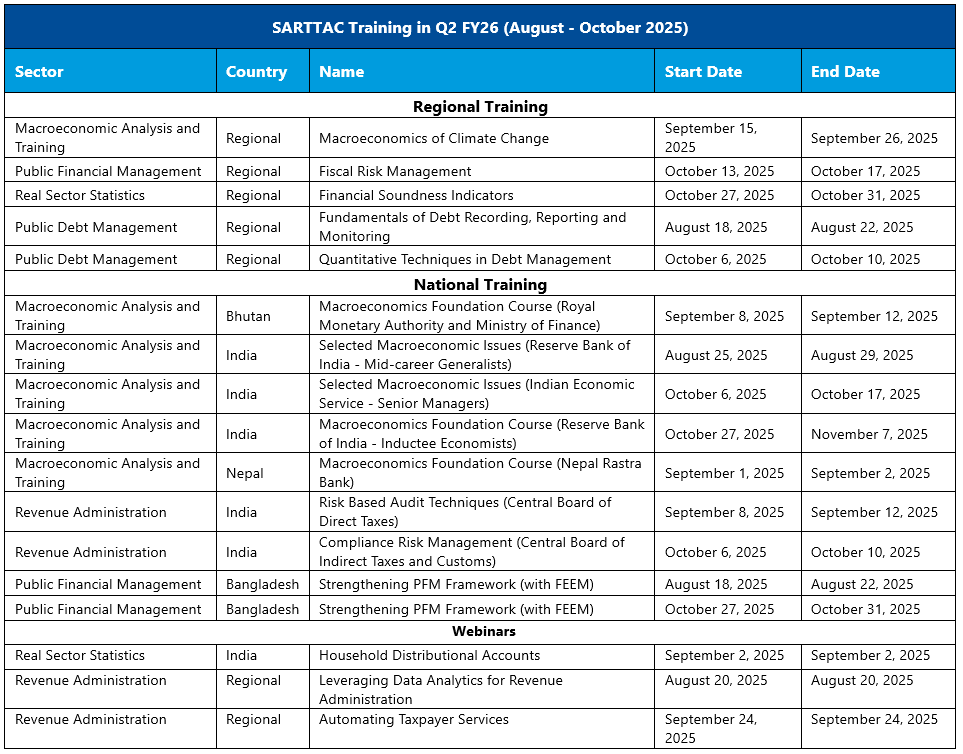963x754 pixels.
Task: Select the November 7, 2025 end date
Action: (x=869, y=434)
